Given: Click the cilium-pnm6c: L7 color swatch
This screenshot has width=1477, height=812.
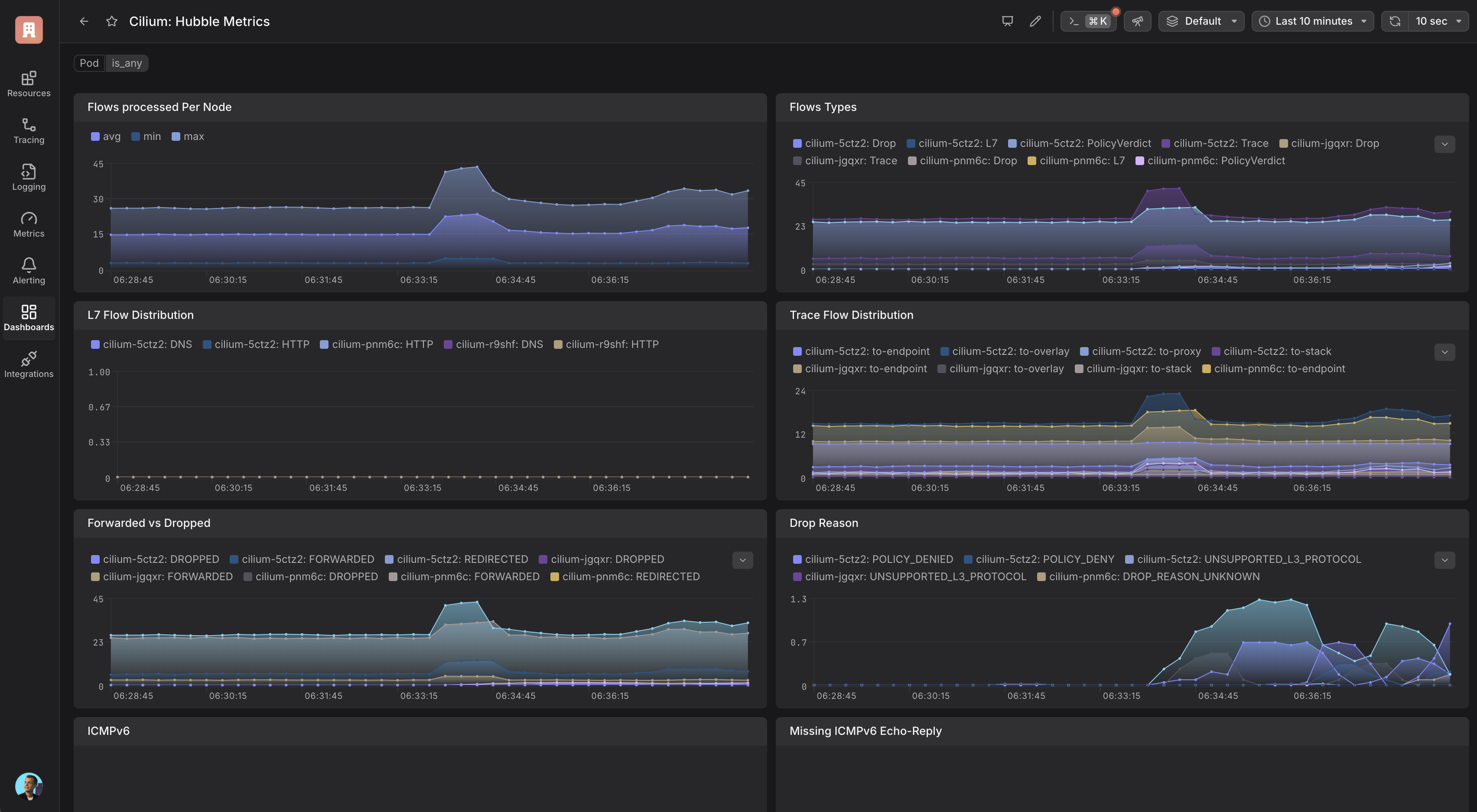Looking at the screenshot, I should pyautogui.click(x=1031, y=161).
